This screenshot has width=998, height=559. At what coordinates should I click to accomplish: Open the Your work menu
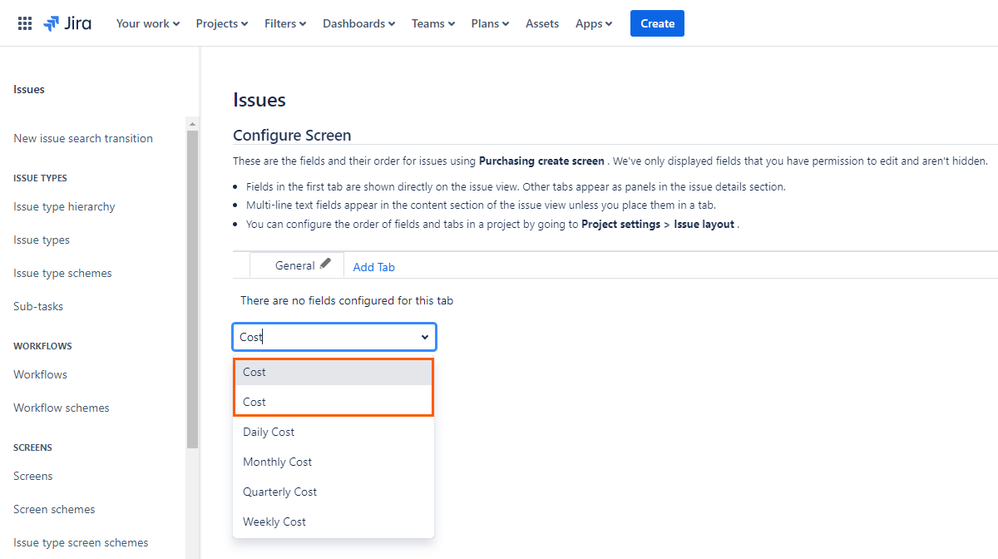click(x=148, y=24)
